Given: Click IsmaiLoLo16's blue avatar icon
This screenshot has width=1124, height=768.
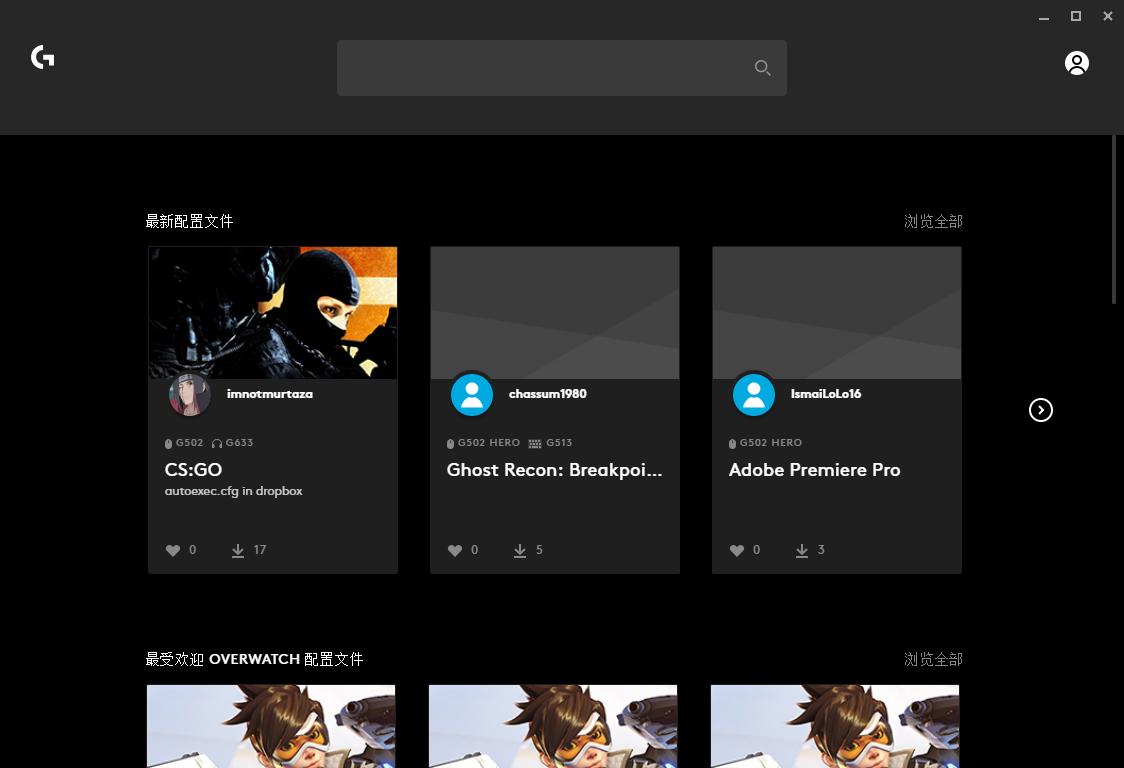Looking at the screenshot, I should pos(754,395).
